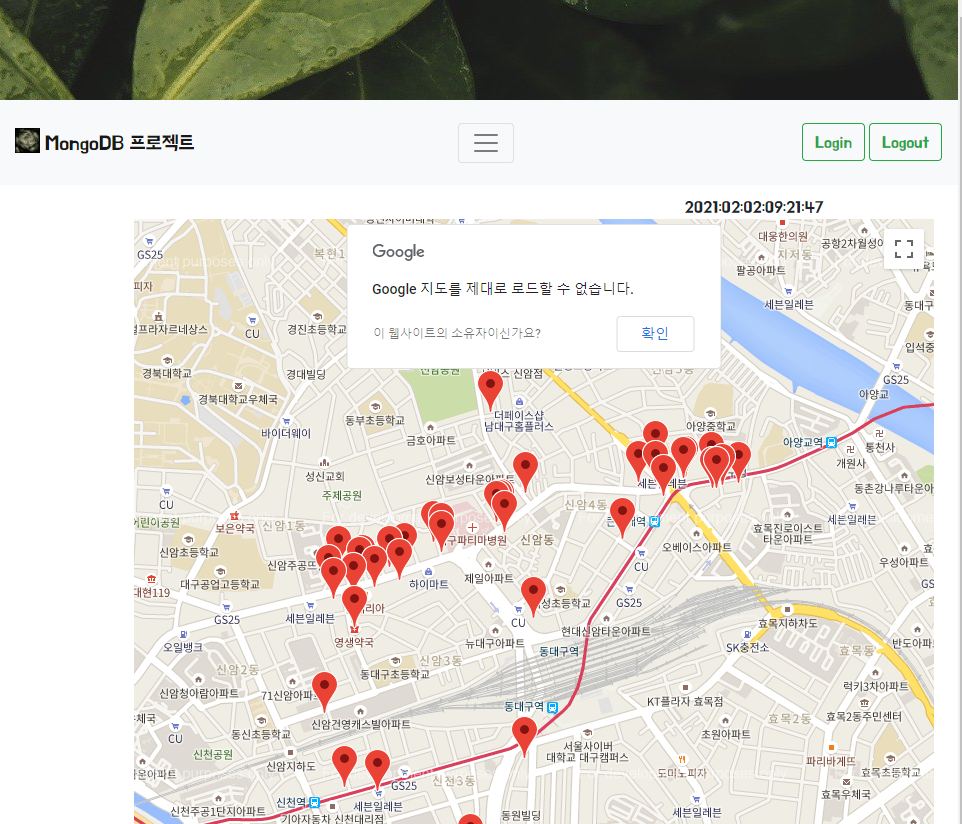962x824 pixels.
Task: Click the 신암건영캐스빌아파트 map label
Action: coord(361,725)
